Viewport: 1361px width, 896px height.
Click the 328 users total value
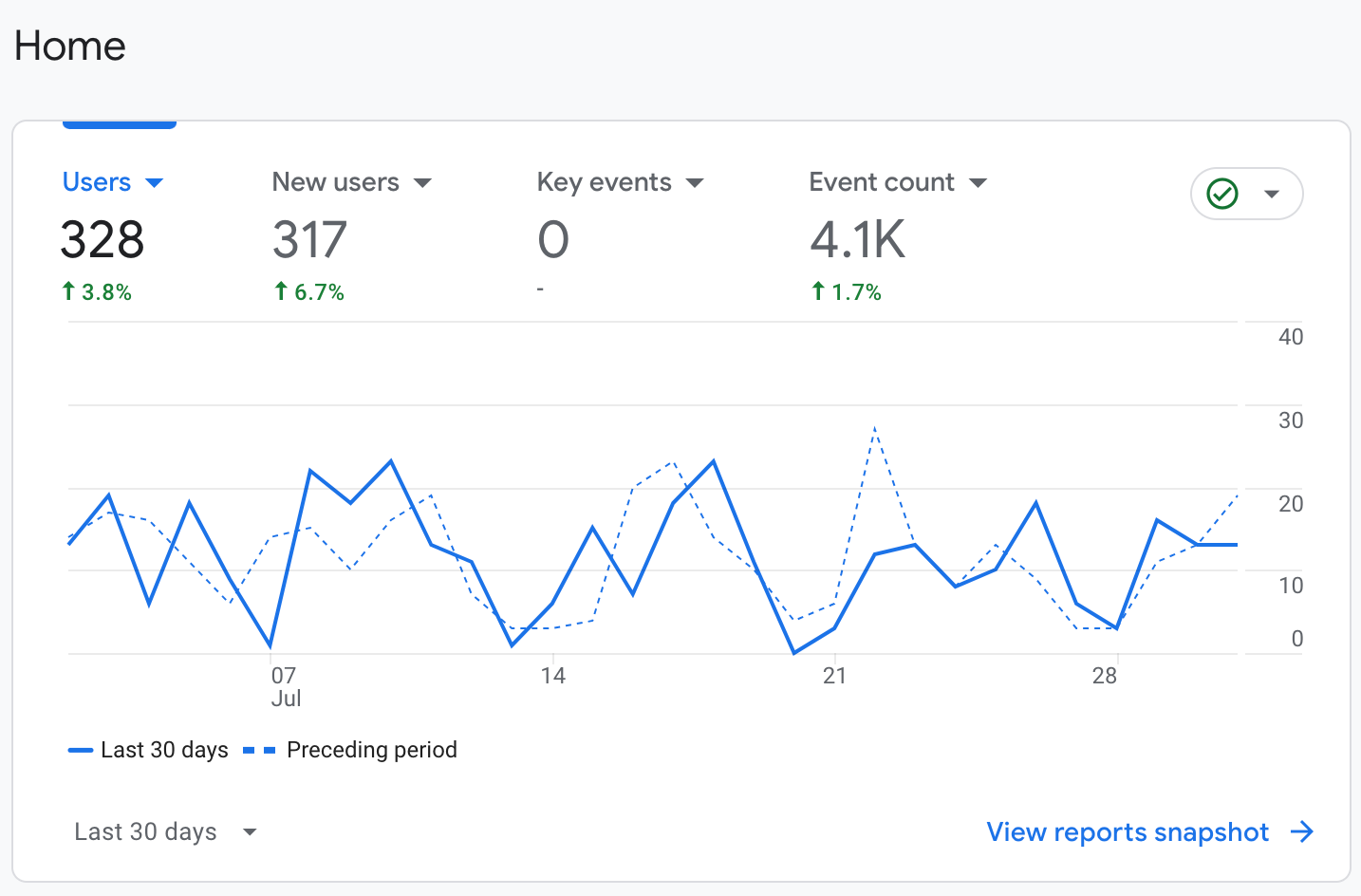tap(103, 239)
